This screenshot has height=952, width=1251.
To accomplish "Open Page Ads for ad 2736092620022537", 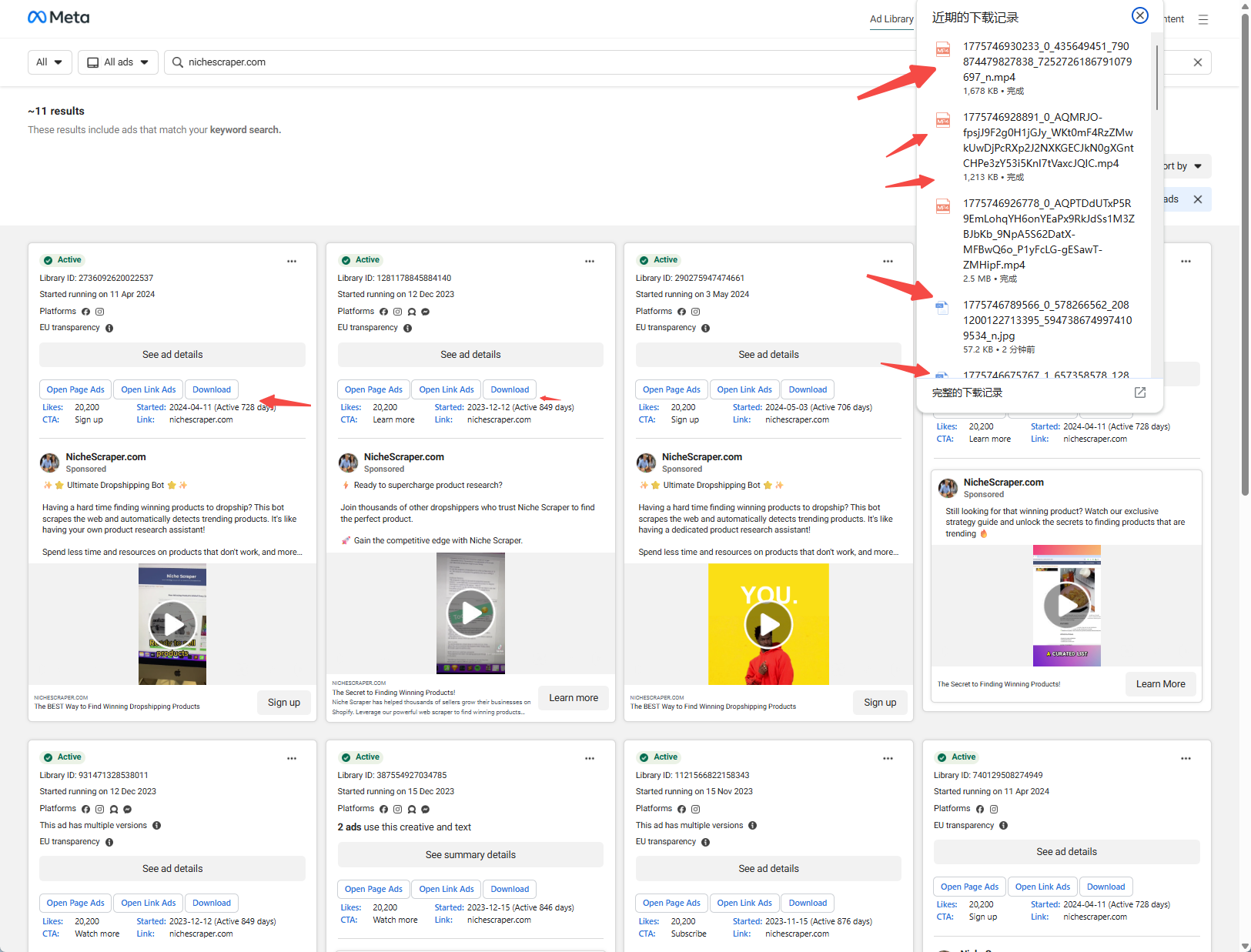I will coord(75,389).
